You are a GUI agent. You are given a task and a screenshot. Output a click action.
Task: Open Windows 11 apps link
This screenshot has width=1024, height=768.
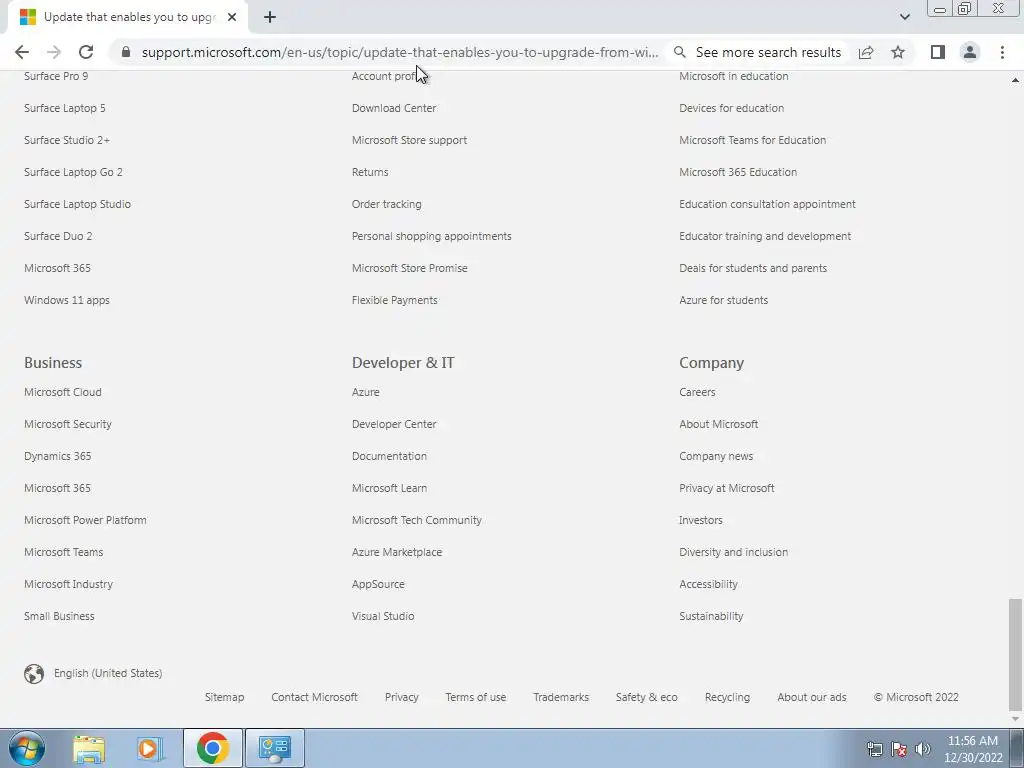[x=67, y=300]
